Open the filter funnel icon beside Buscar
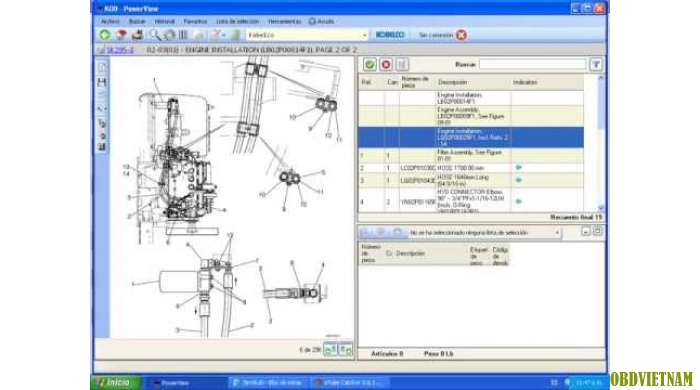The image size is (700, 390). pos(596,65)
